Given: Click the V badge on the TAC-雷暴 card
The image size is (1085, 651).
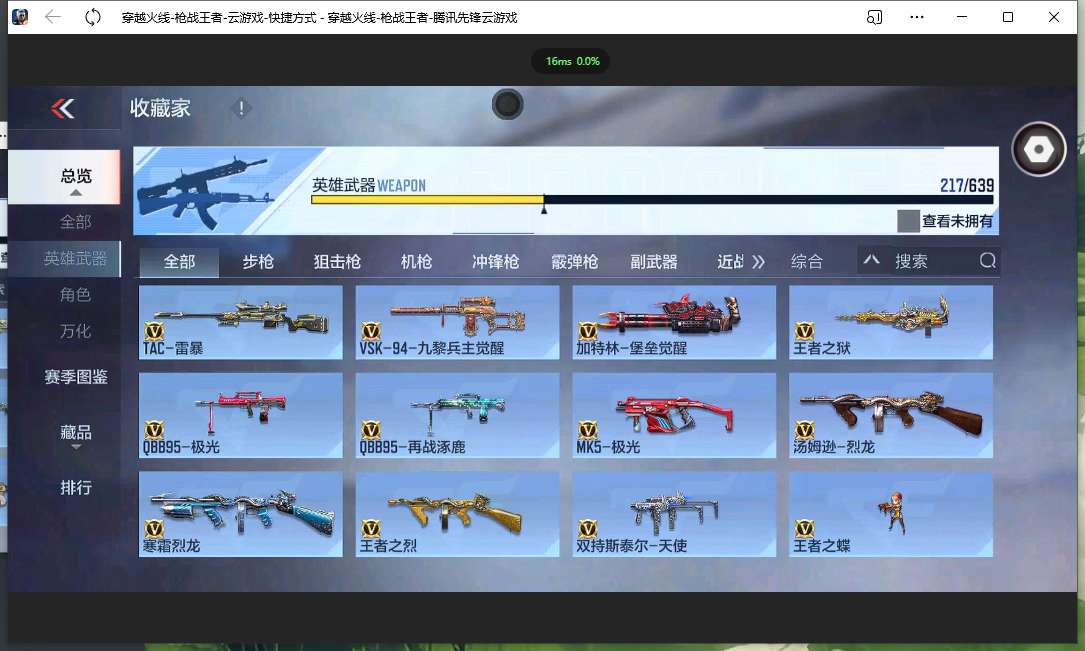Looking at the screenshot, I should point(154,331).
